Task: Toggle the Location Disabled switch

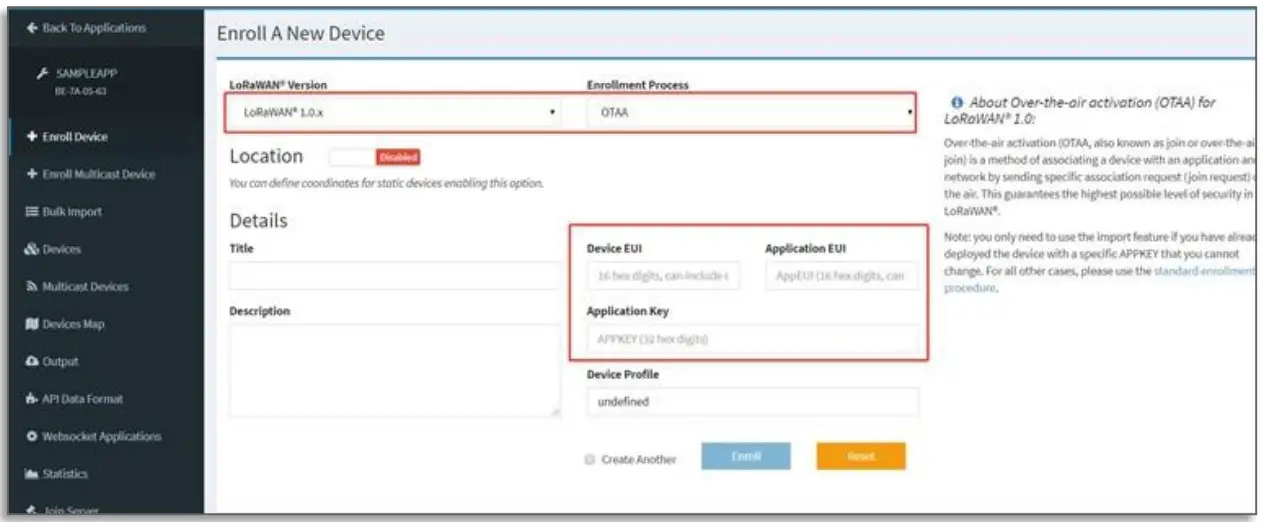Action: pos(374,157)
